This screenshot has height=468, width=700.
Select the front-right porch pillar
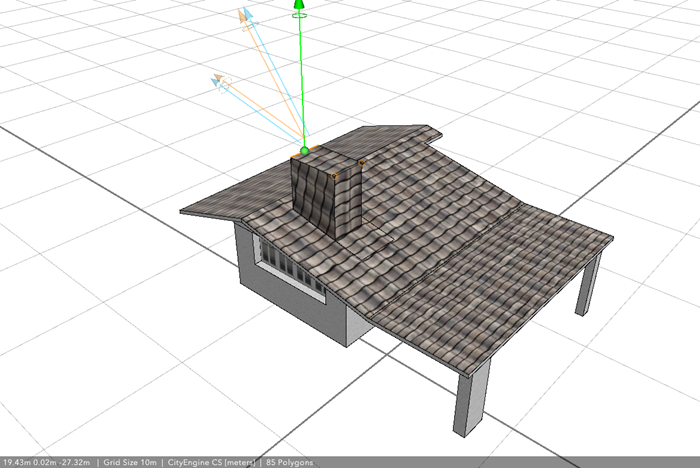point(472,395)
